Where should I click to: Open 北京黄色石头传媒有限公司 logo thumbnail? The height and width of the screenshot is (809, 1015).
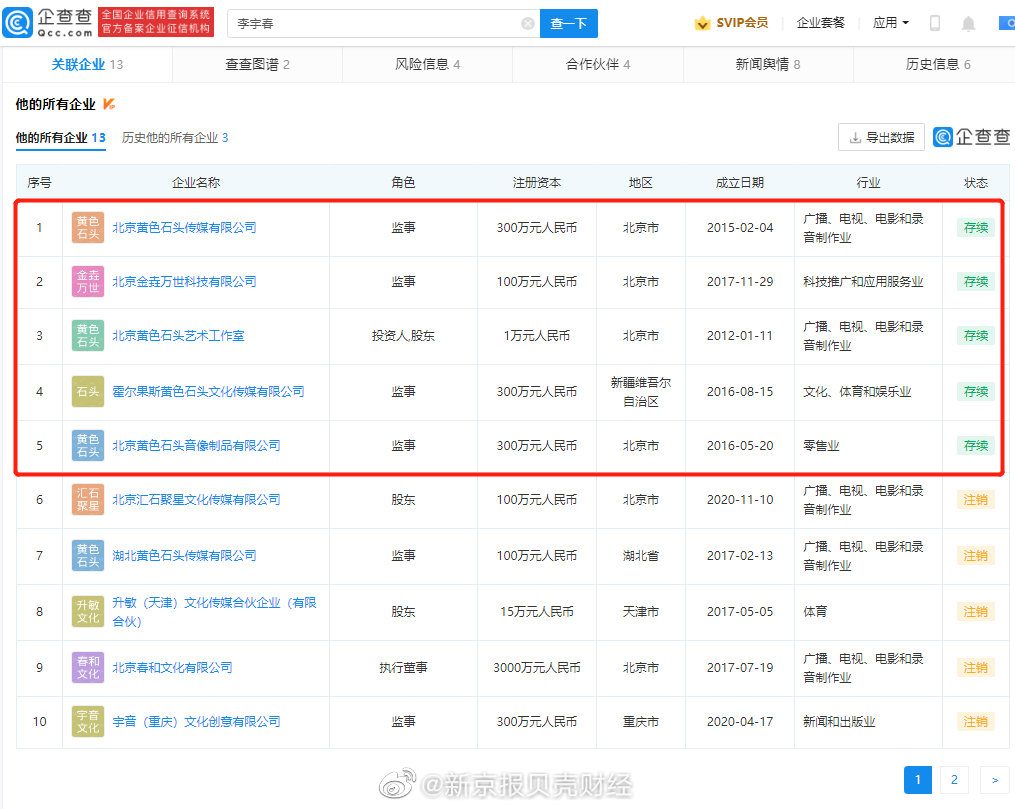87,228
